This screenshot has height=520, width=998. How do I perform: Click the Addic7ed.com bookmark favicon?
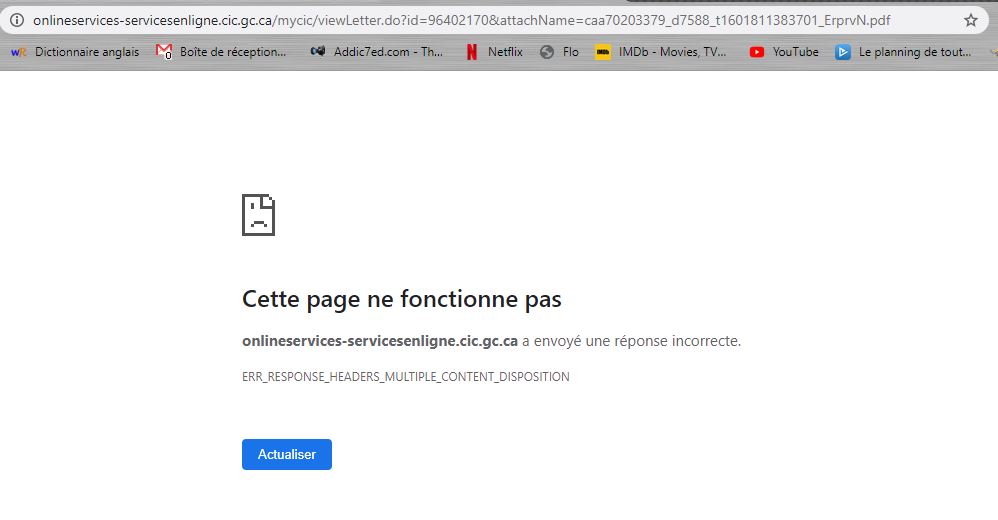[318, 52]
